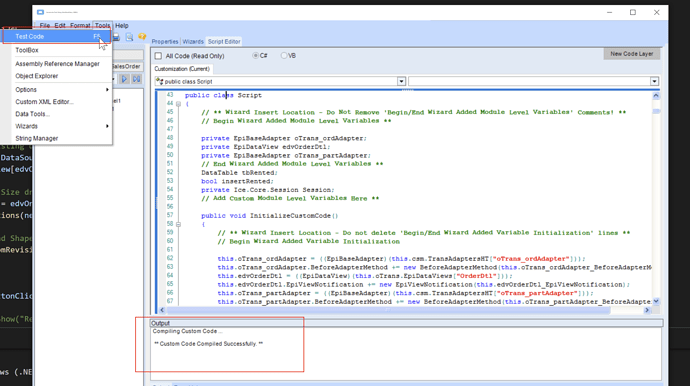Click the print preview magnifier icon
Image resolution: width=690 pixels, height=386 pixels.
point(129,37)
